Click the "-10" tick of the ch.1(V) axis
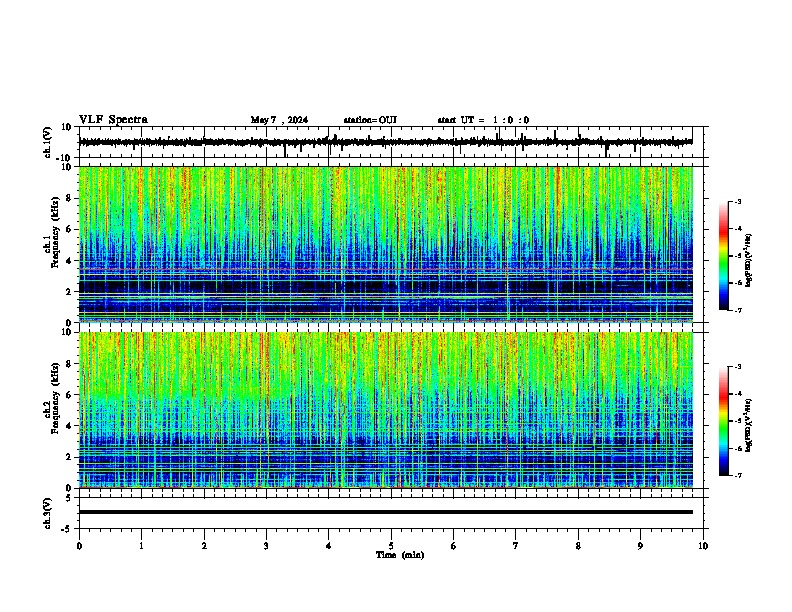 coord(65,158)
